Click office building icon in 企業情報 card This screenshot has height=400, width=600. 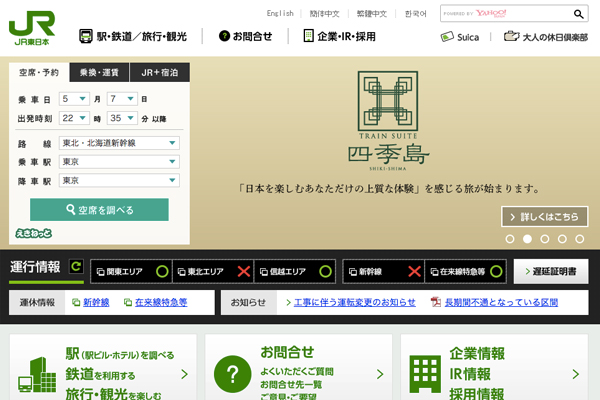click(425, 374)
